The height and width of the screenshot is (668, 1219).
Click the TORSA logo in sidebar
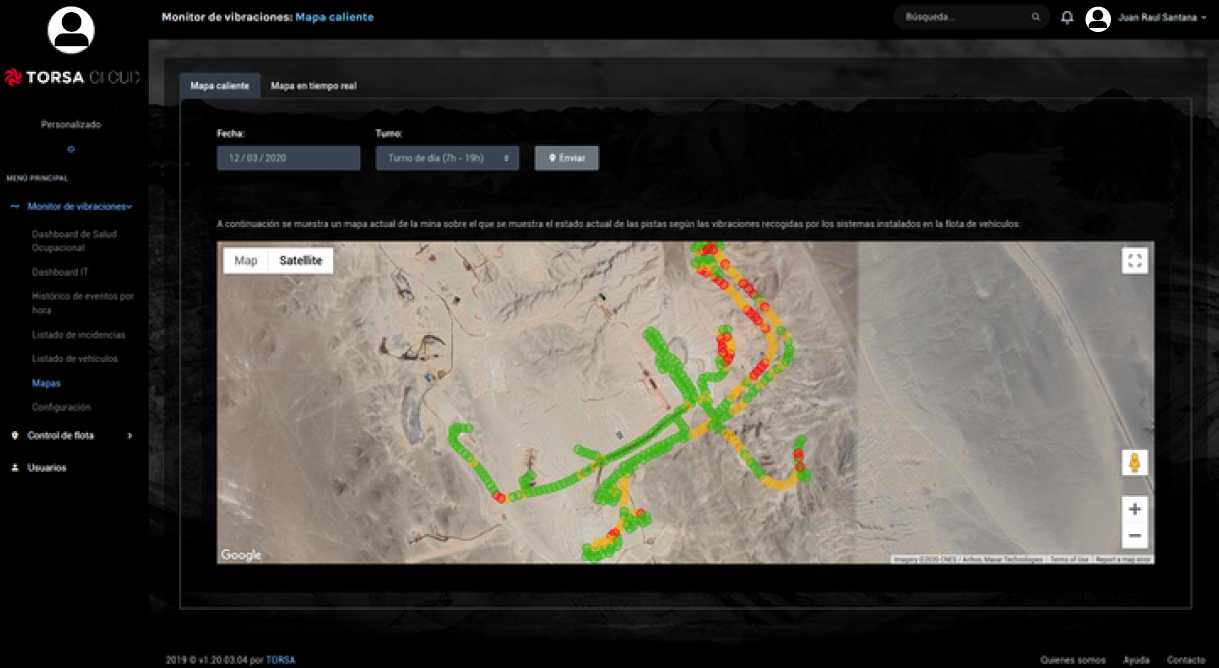click(x=71, y=78)
